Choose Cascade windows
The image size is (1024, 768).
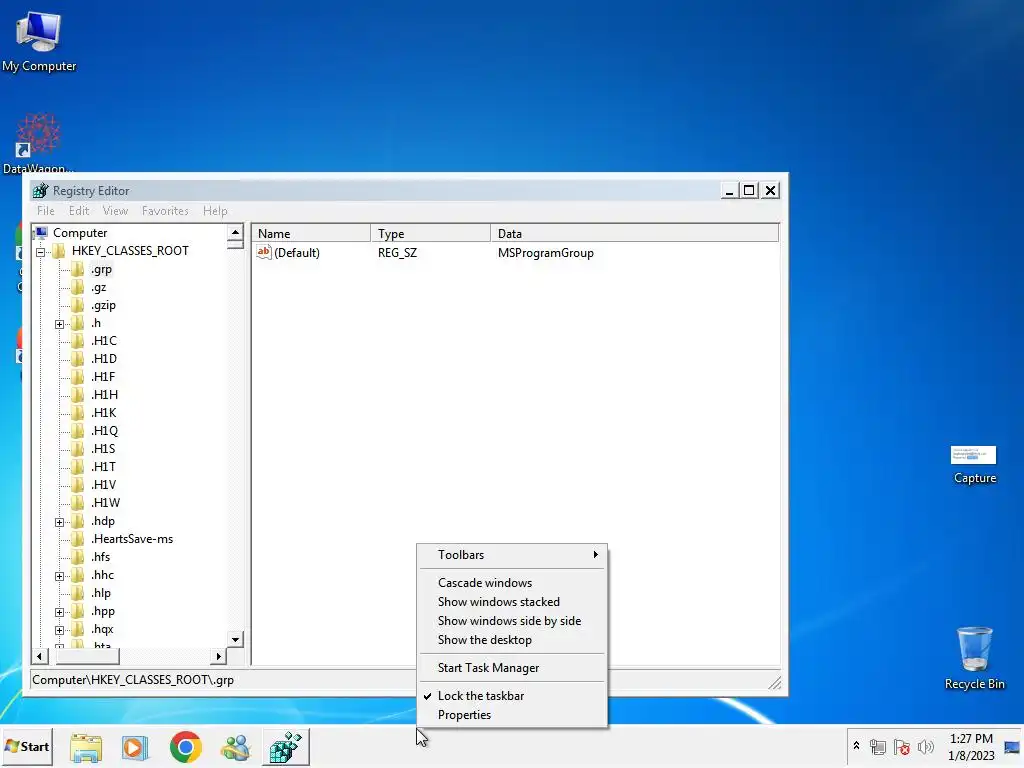click(512, 583)
